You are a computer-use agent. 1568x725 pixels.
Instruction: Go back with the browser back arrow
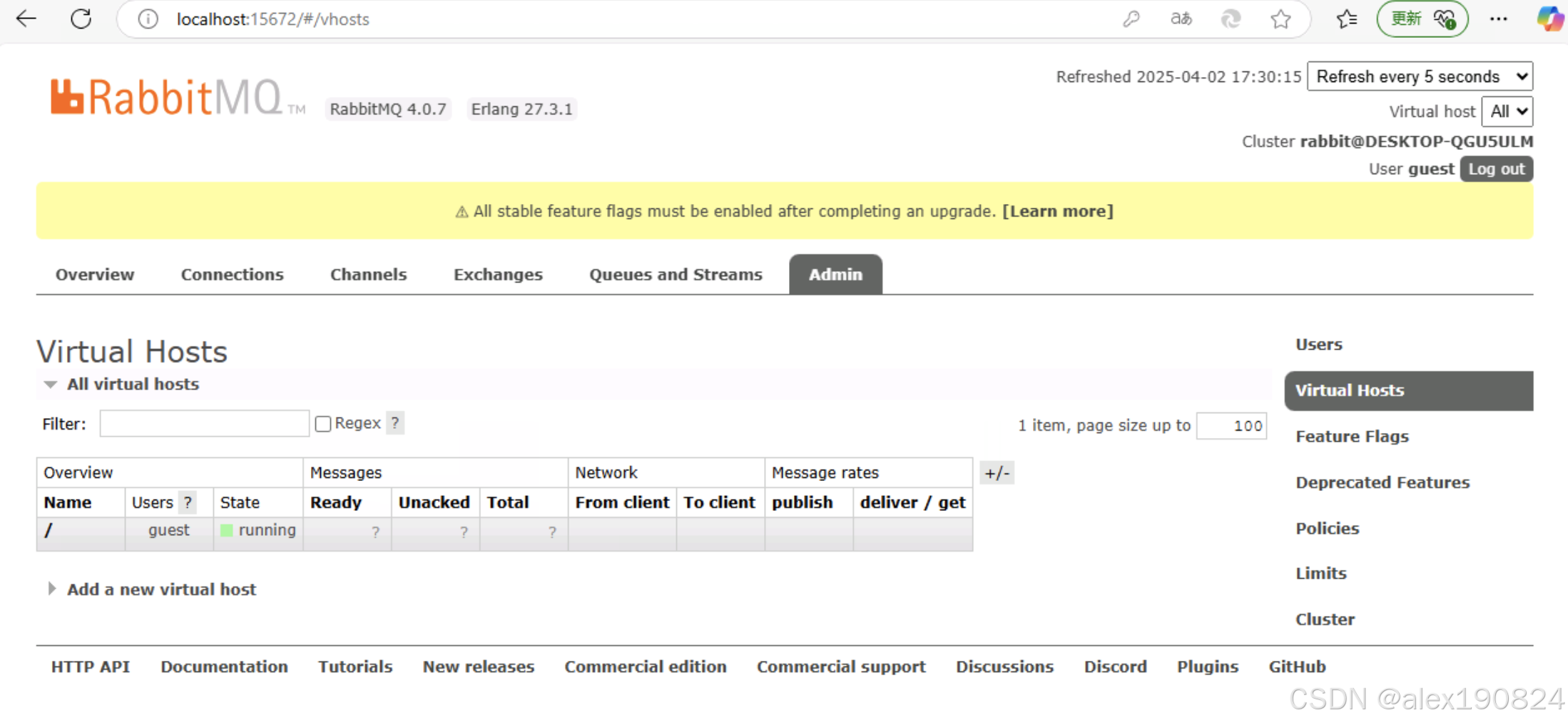click(26, 19)
